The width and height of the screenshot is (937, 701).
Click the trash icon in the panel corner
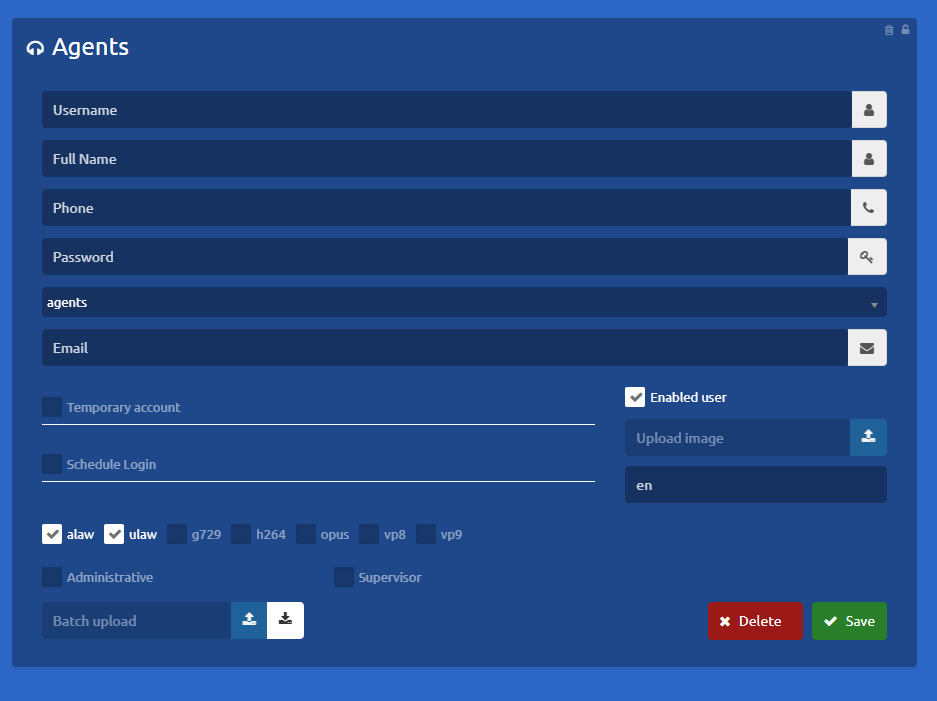click(x=889, y=30)
